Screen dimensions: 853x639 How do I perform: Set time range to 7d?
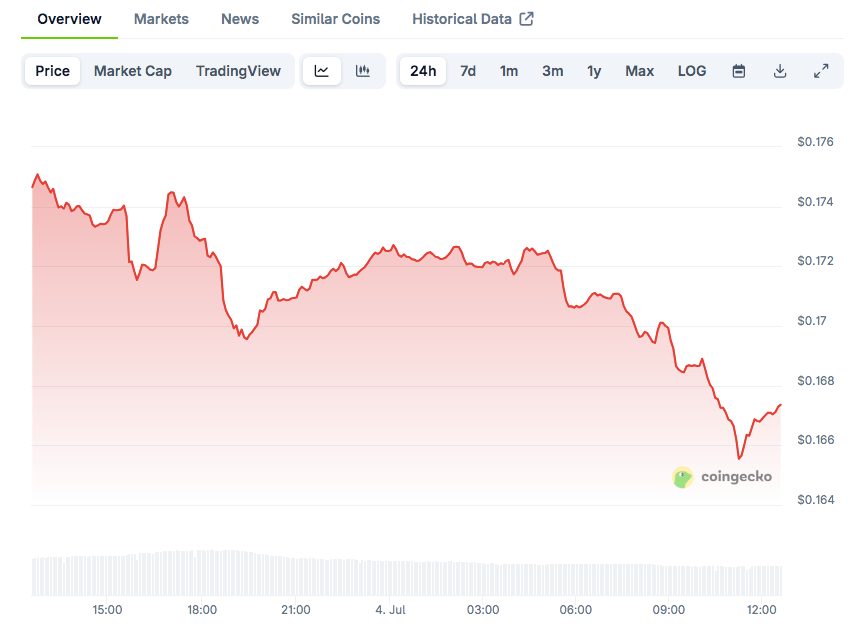point(468,71)
